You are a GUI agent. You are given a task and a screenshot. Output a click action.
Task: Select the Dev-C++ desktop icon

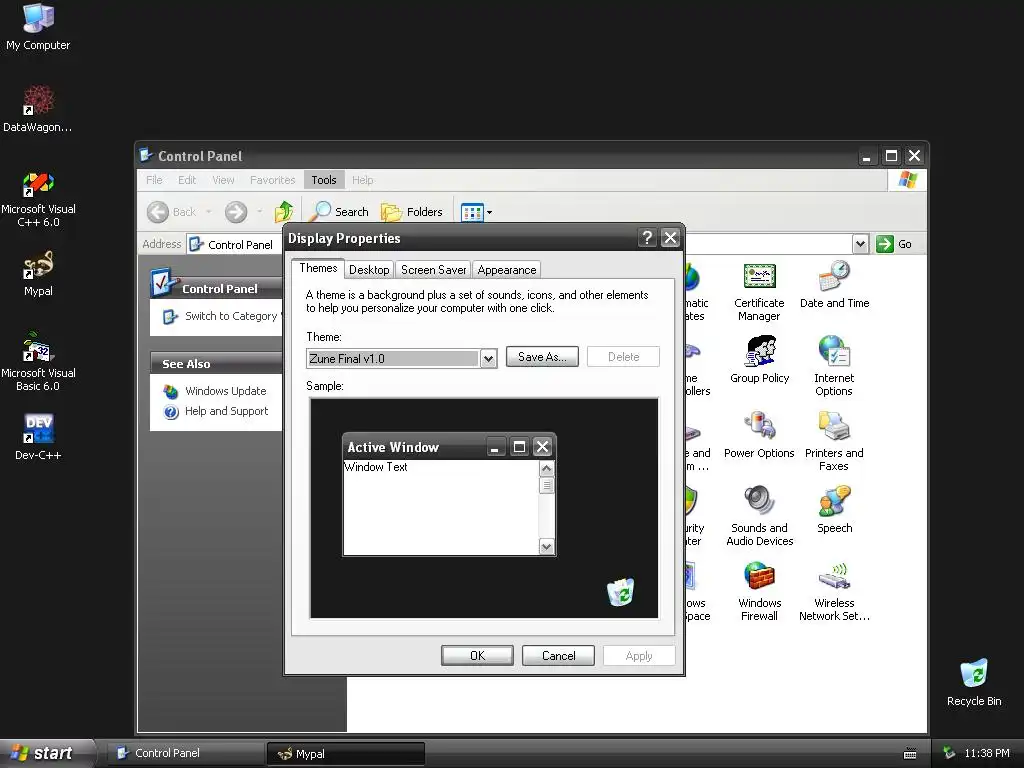[38, 436]
